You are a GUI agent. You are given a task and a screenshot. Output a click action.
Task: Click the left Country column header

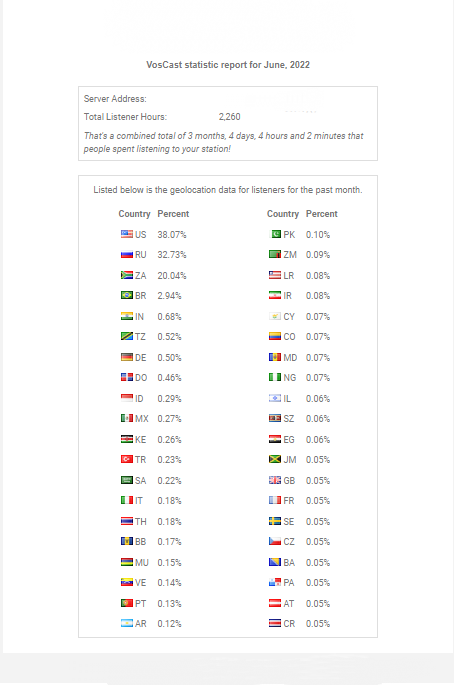tap(134, 214)
